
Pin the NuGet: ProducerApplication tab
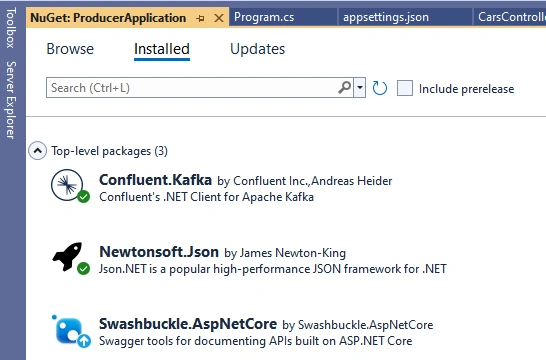[200, 18]
